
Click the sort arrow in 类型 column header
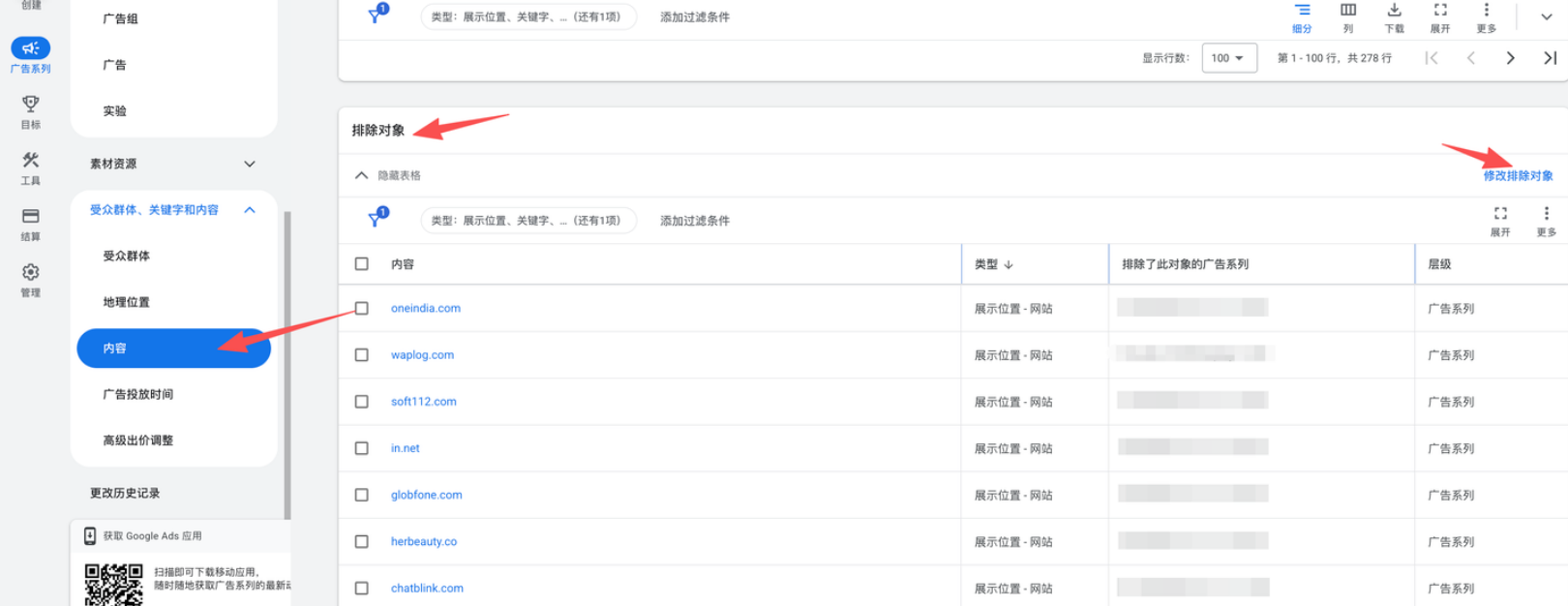[x=1009, y=264]
